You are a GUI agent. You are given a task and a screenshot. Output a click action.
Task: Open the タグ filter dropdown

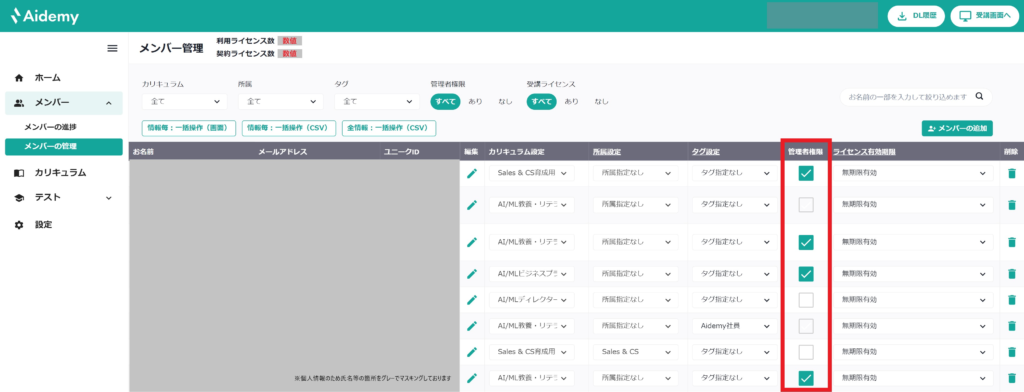[377, 101]
